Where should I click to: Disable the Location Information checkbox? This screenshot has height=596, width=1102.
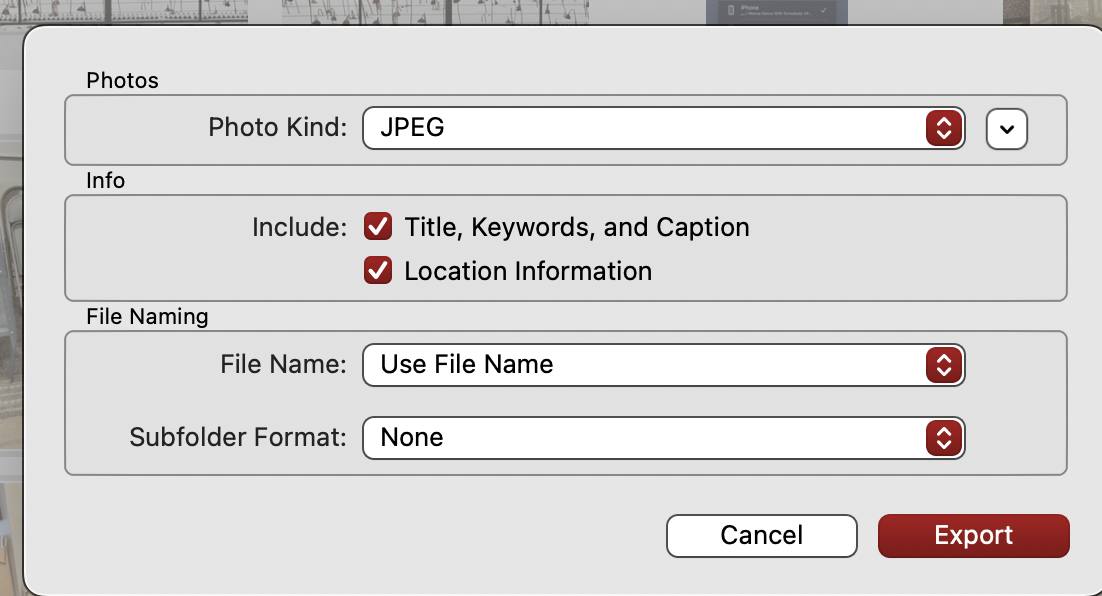coord(378,271)
